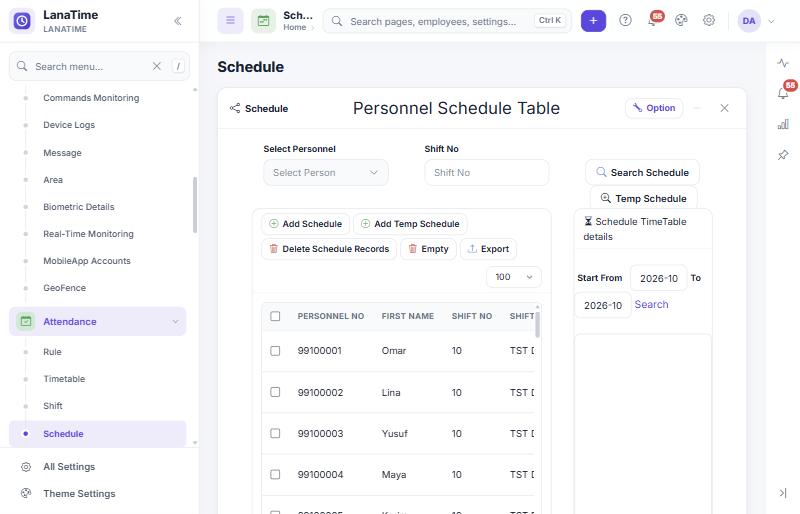
Task: Check the row for Maya
Action: tap(275, 475)
